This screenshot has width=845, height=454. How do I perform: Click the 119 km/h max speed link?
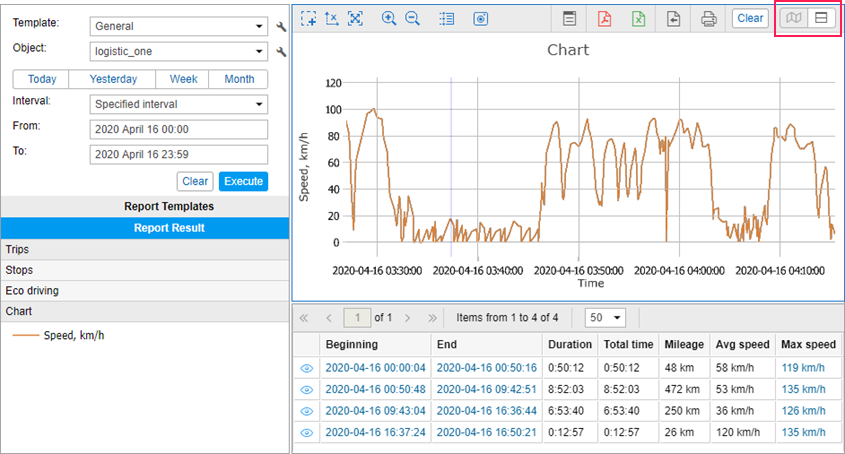[x=803, y=368]
